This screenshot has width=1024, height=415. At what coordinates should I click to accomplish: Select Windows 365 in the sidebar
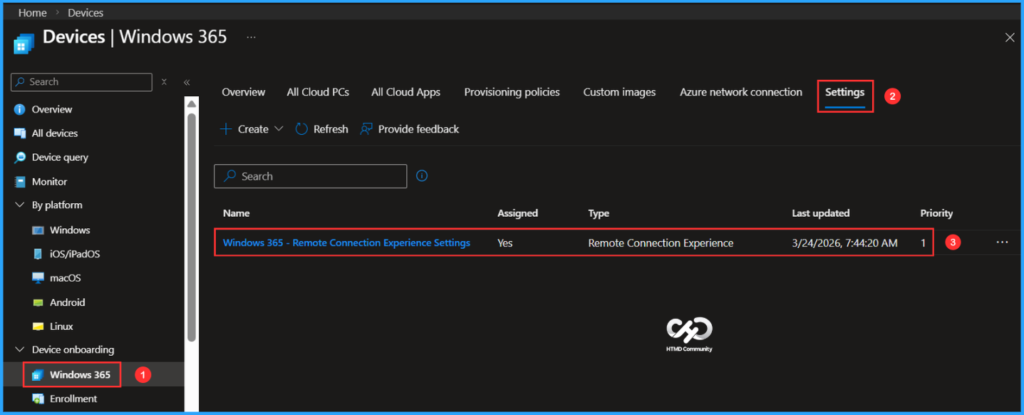coord(80,375)
